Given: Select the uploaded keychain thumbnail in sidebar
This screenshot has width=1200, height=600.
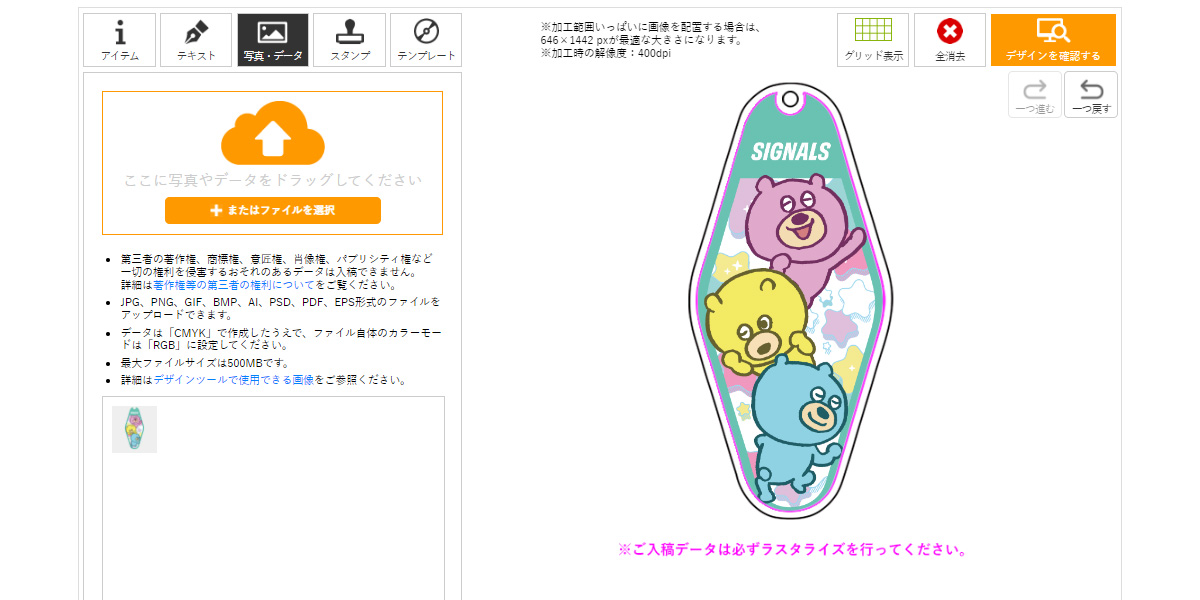Looking at the screenshot, I should coord(134,430).
